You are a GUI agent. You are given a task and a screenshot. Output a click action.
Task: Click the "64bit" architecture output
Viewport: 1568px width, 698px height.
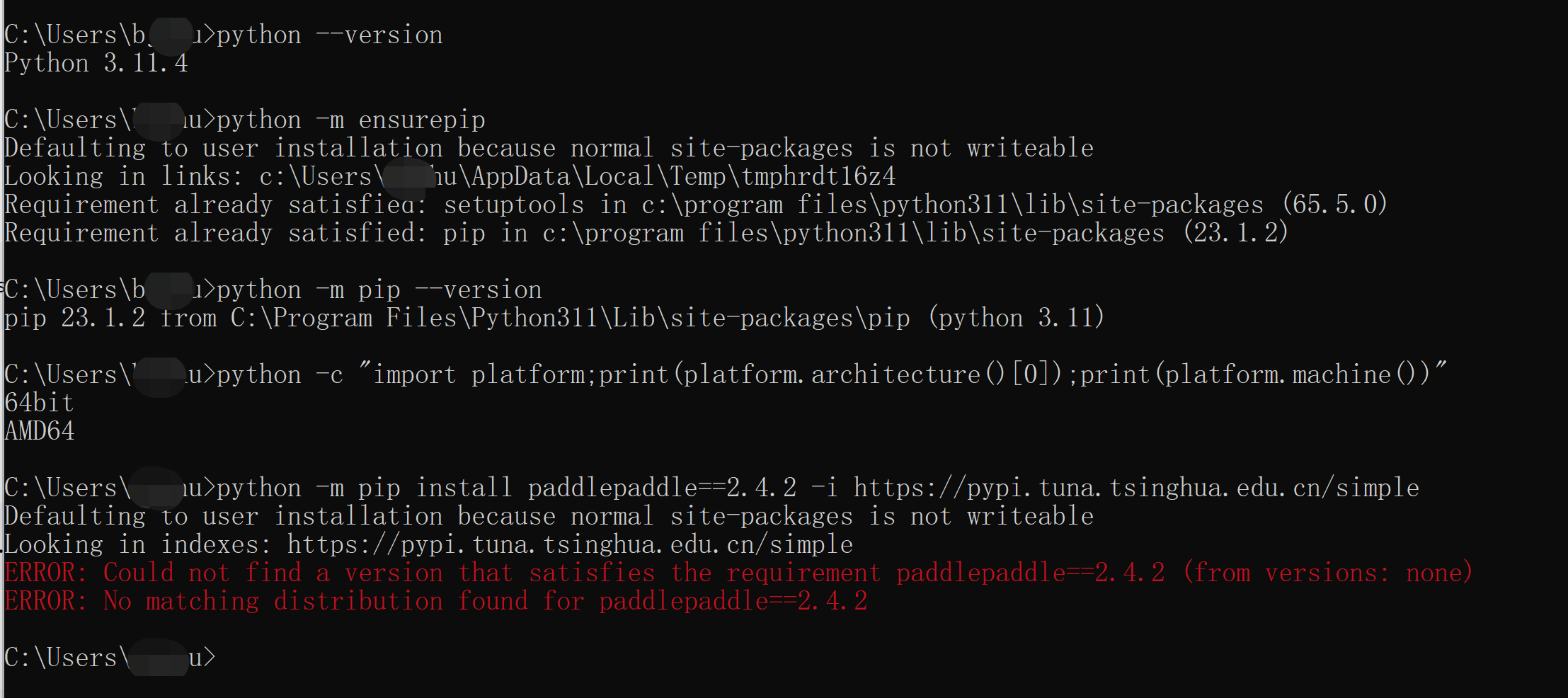(x=40, y=403)
